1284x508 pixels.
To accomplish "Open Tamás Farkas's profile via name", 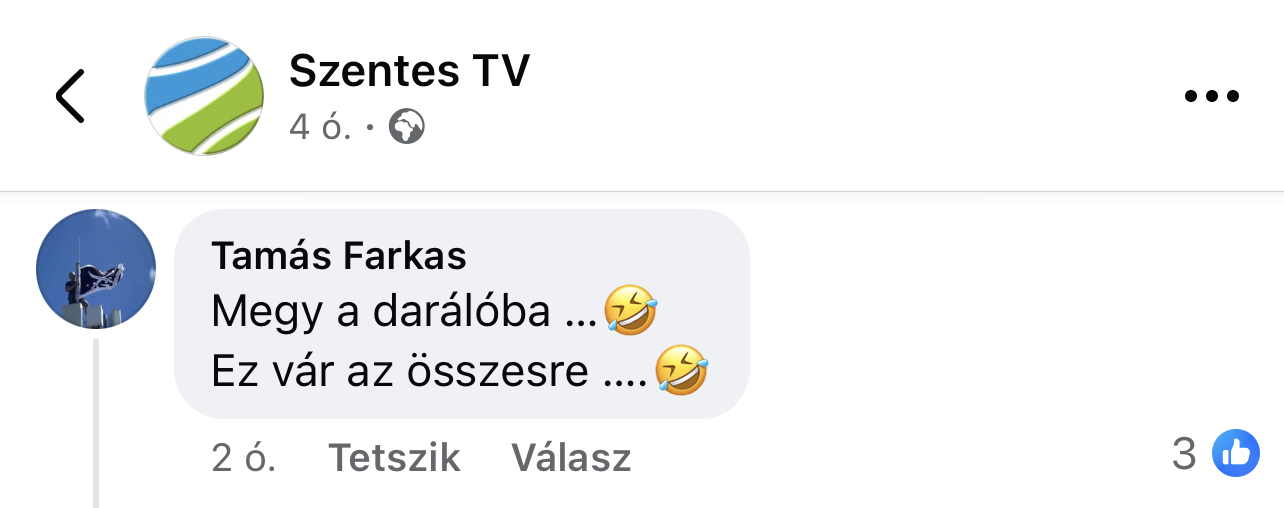I will coord(339,257).
